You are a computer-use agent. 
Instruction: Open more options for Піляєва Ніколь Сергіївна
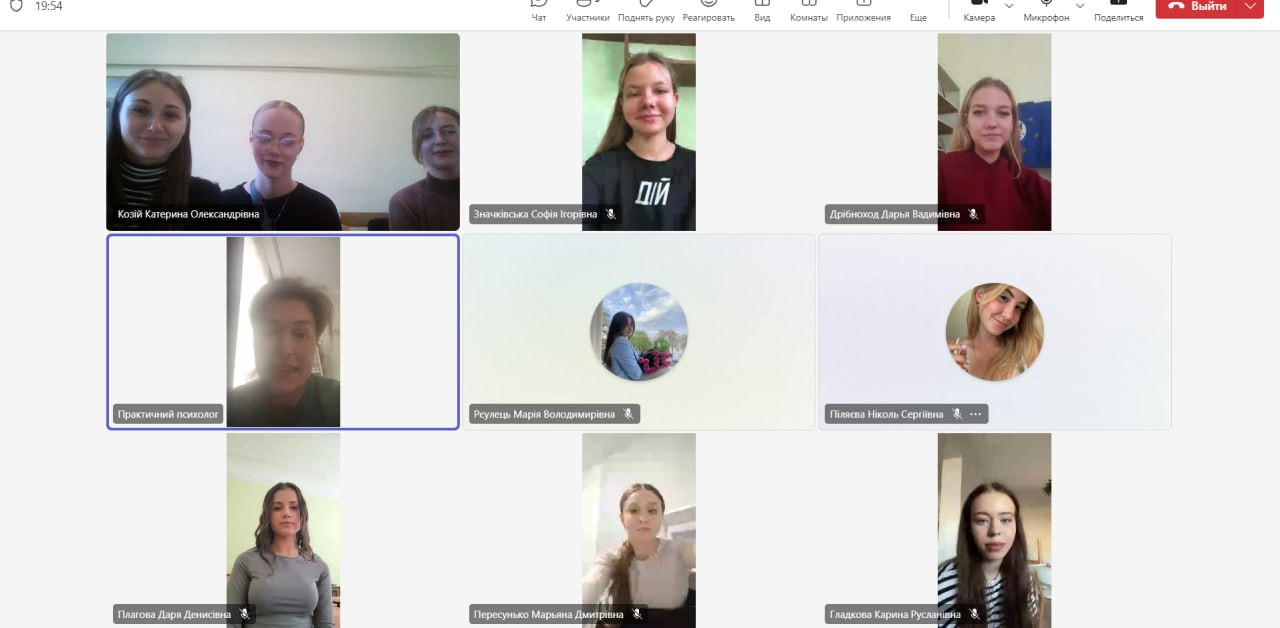click(976, 414)
